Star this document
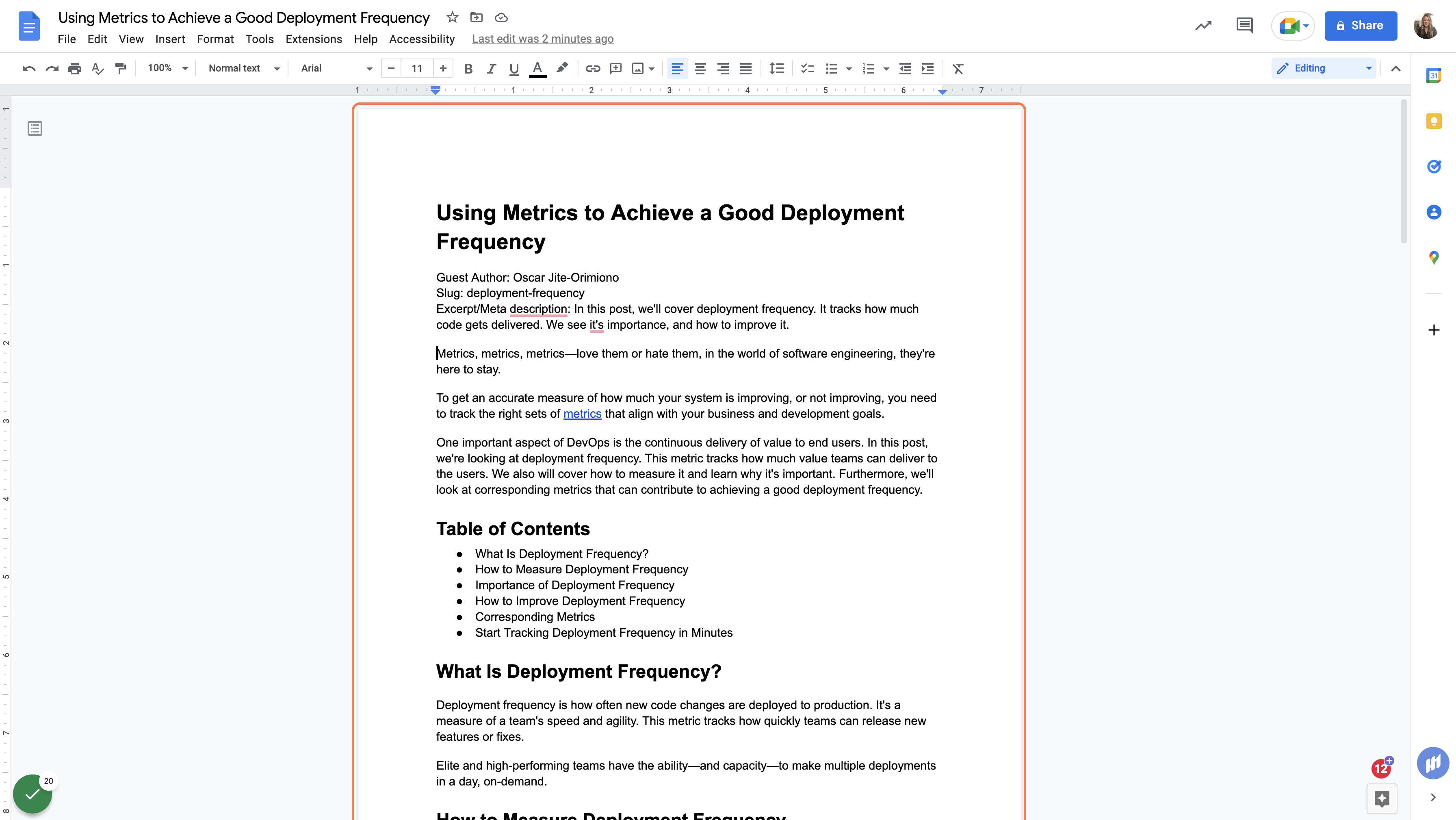The image size is (1456, 820). point(452,17)
